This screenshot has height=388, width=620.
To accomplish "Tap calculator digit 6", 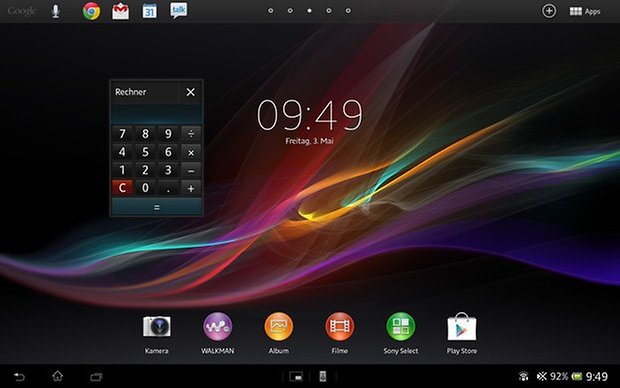I will (168, 152).
